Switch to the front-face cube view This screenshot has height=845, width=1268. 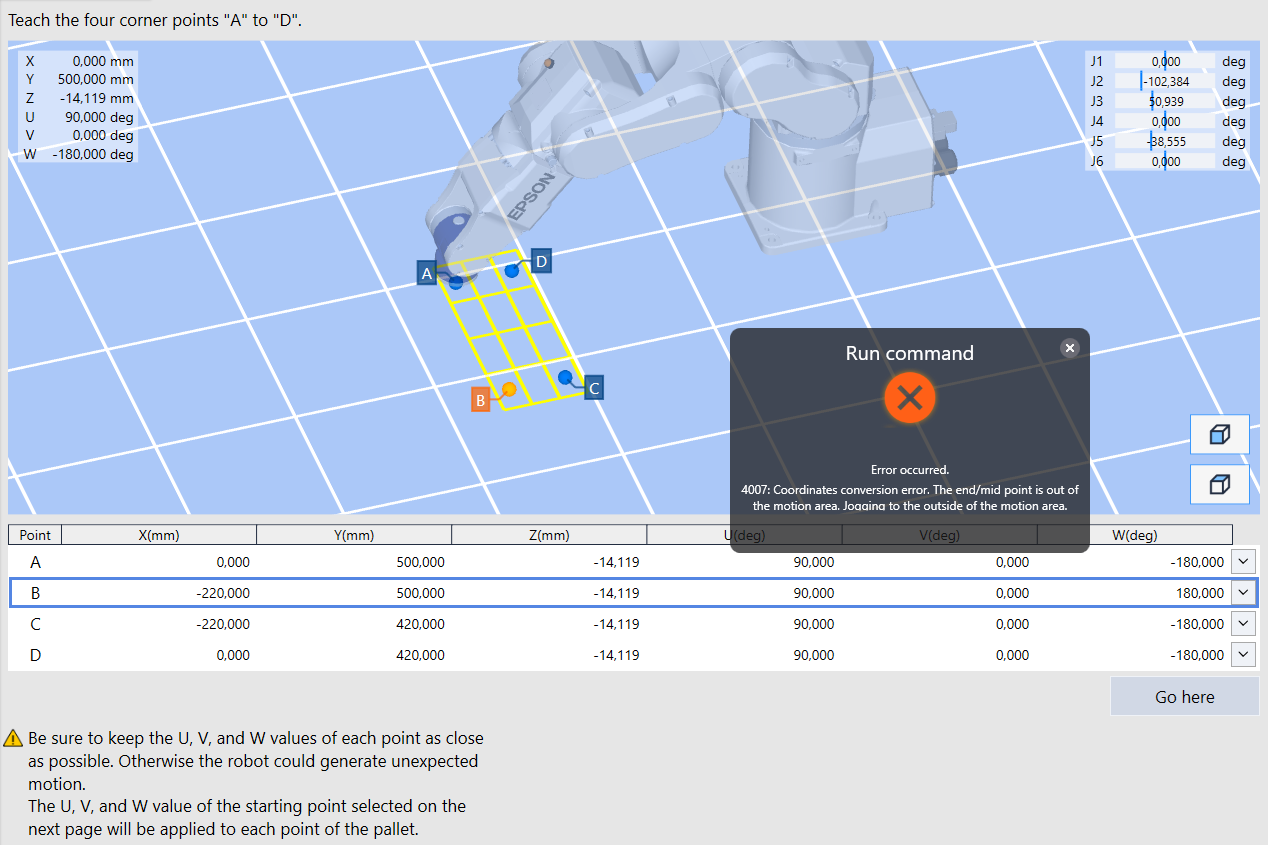[x=1219, y=434]
